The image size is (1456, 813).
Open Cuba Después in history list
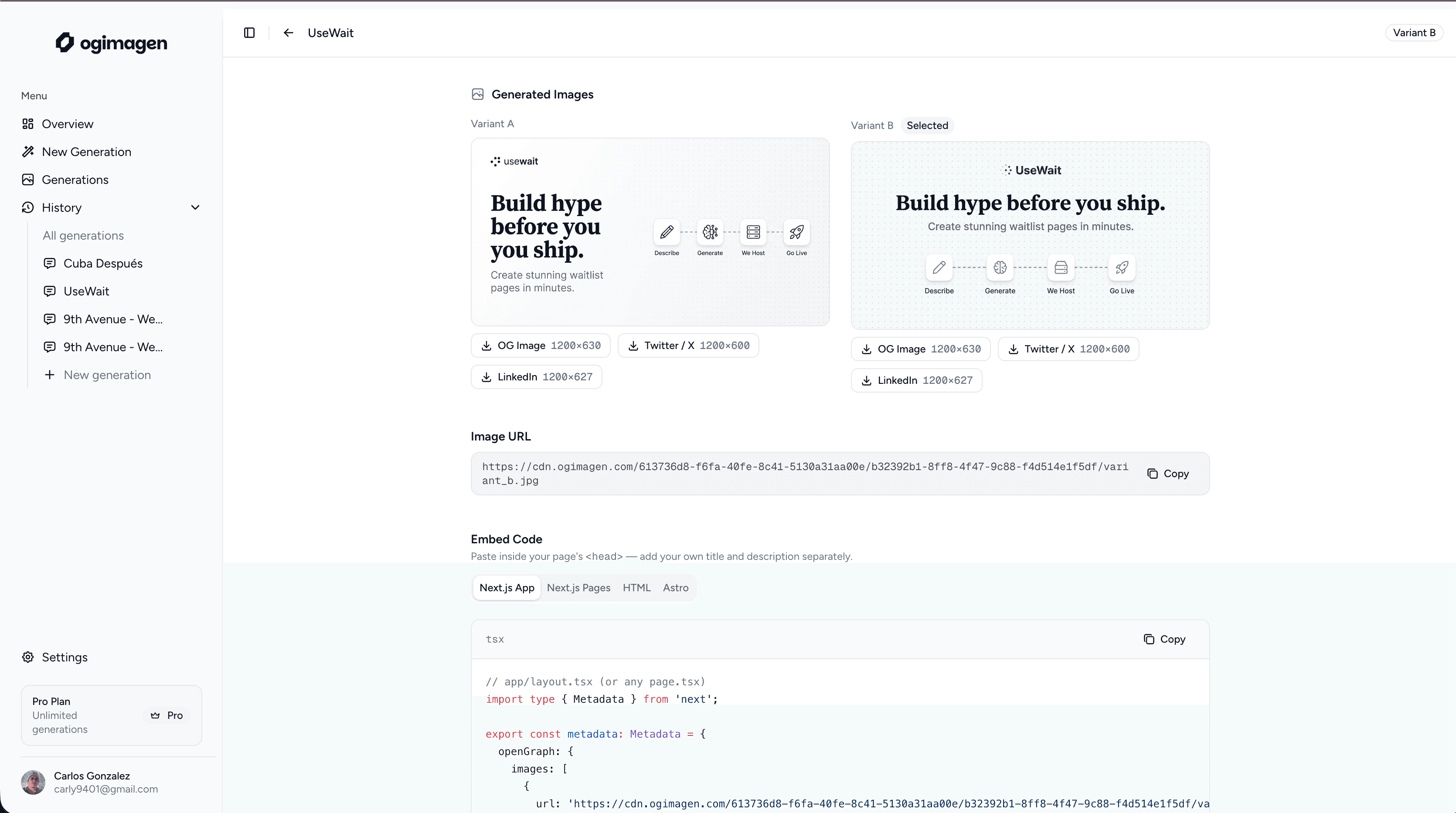click(x=102, y=263)
